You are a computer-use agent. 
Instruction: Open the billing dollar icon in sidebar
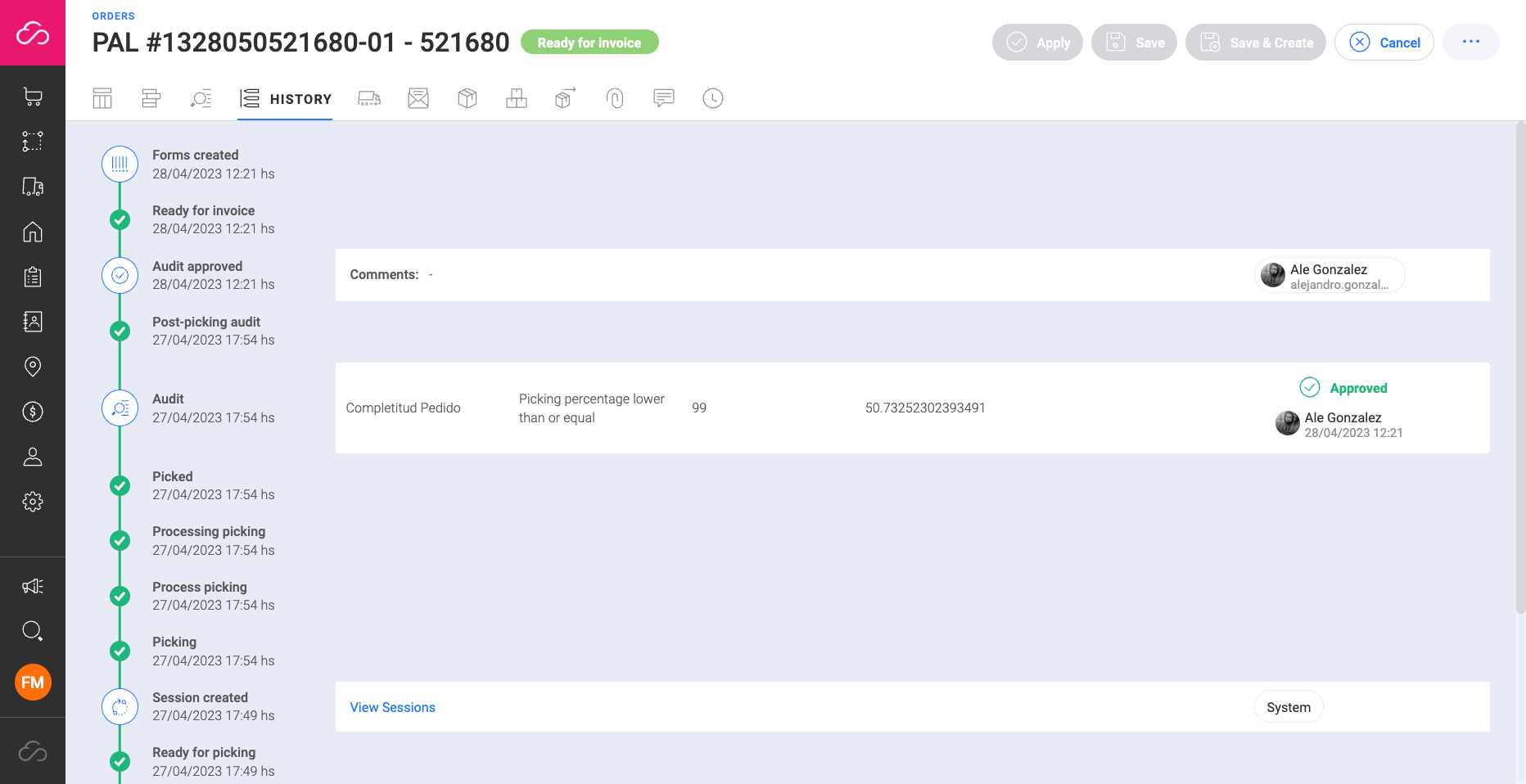pyautogui.click(x=33, y=412)
